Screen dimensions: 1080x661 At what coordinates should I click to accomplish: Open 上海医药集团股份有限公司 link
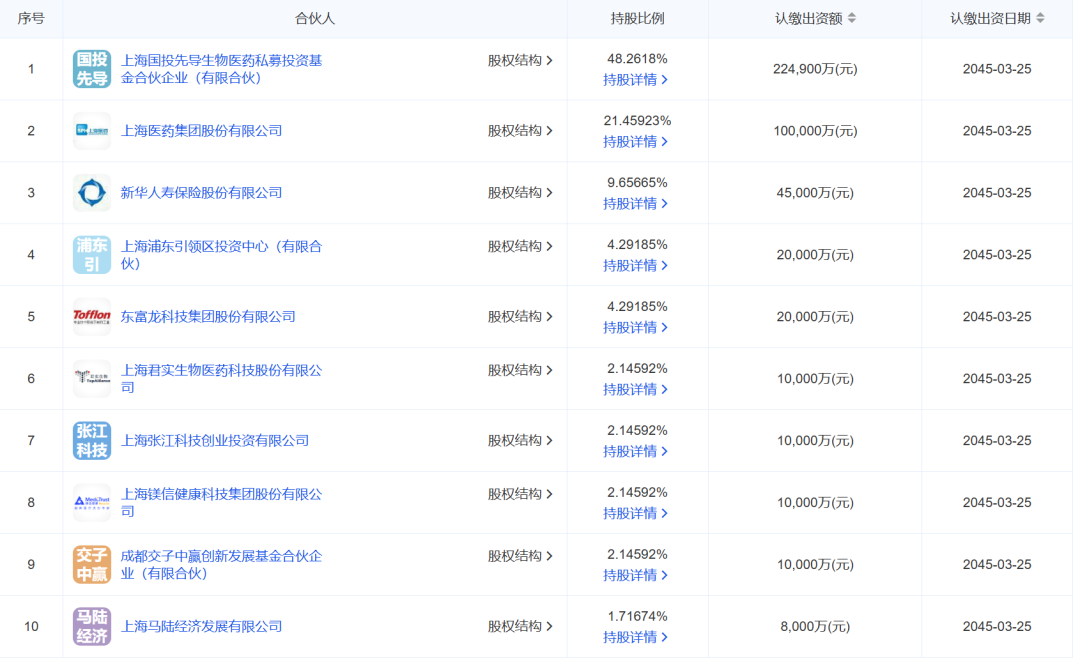201,131
